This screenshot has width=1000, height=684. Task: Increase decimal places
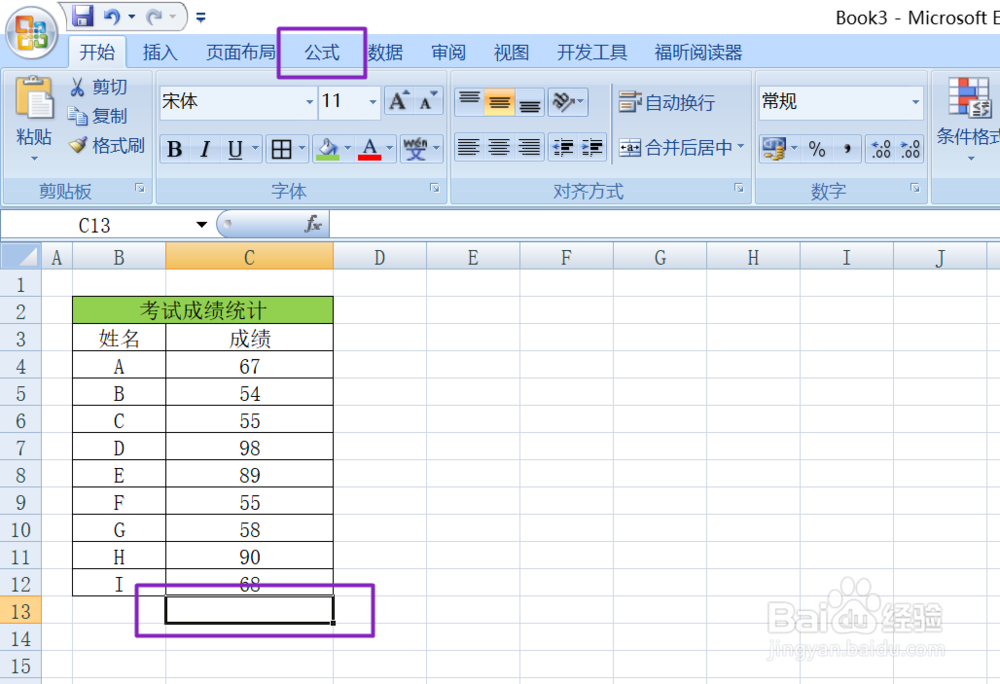(881, 149)
